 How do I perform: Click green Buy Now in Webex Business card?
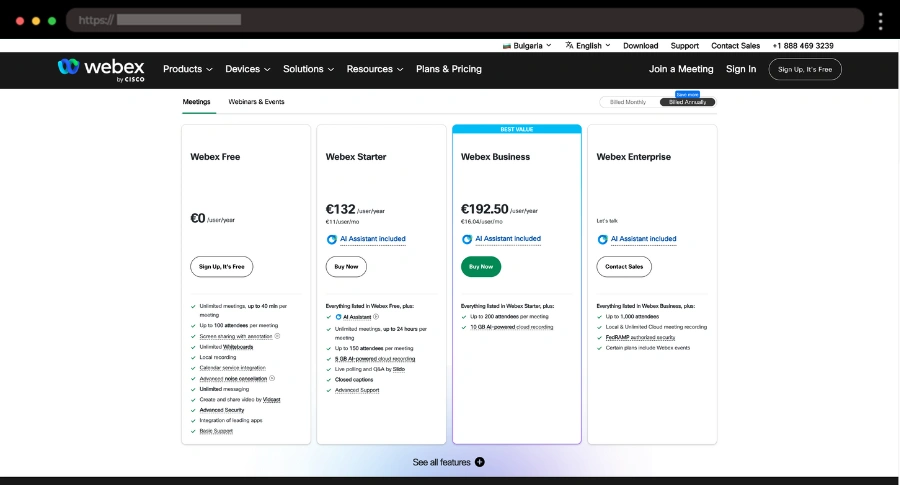tap(481, 267)
